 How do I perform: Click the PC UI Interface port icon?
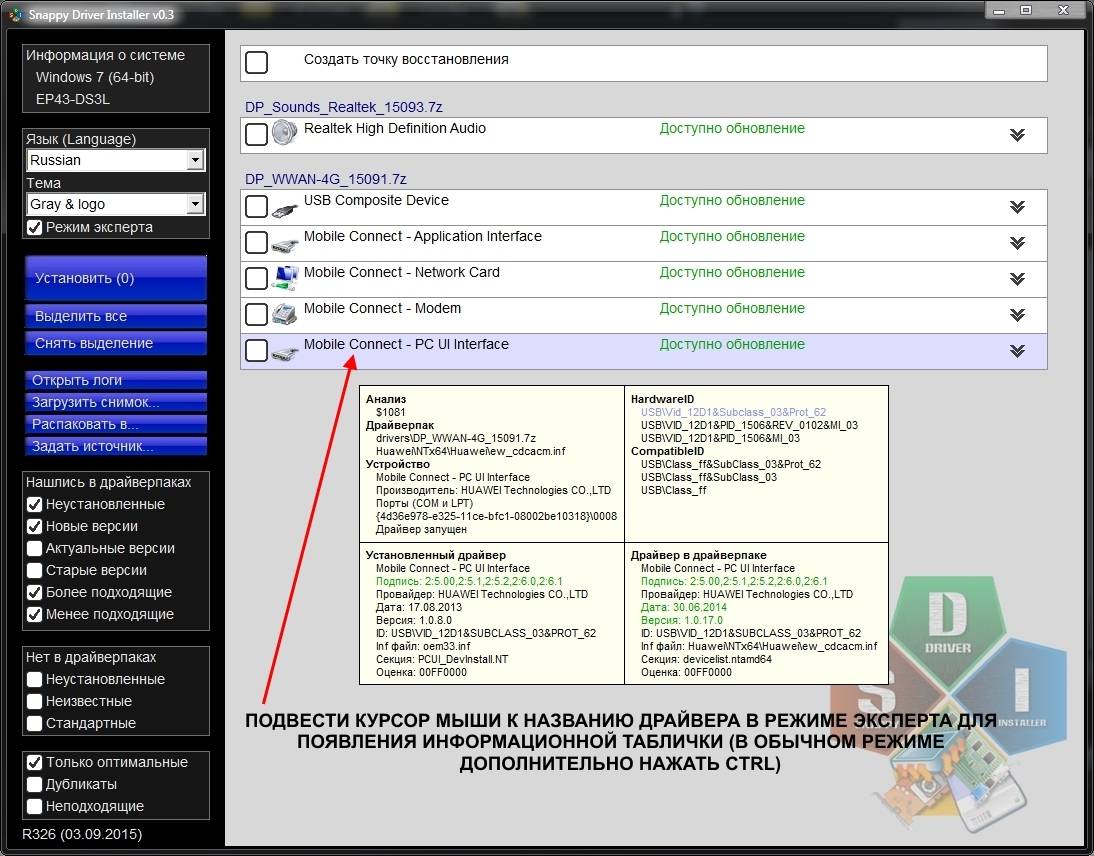pyautogui.click(x=285, y=353)
